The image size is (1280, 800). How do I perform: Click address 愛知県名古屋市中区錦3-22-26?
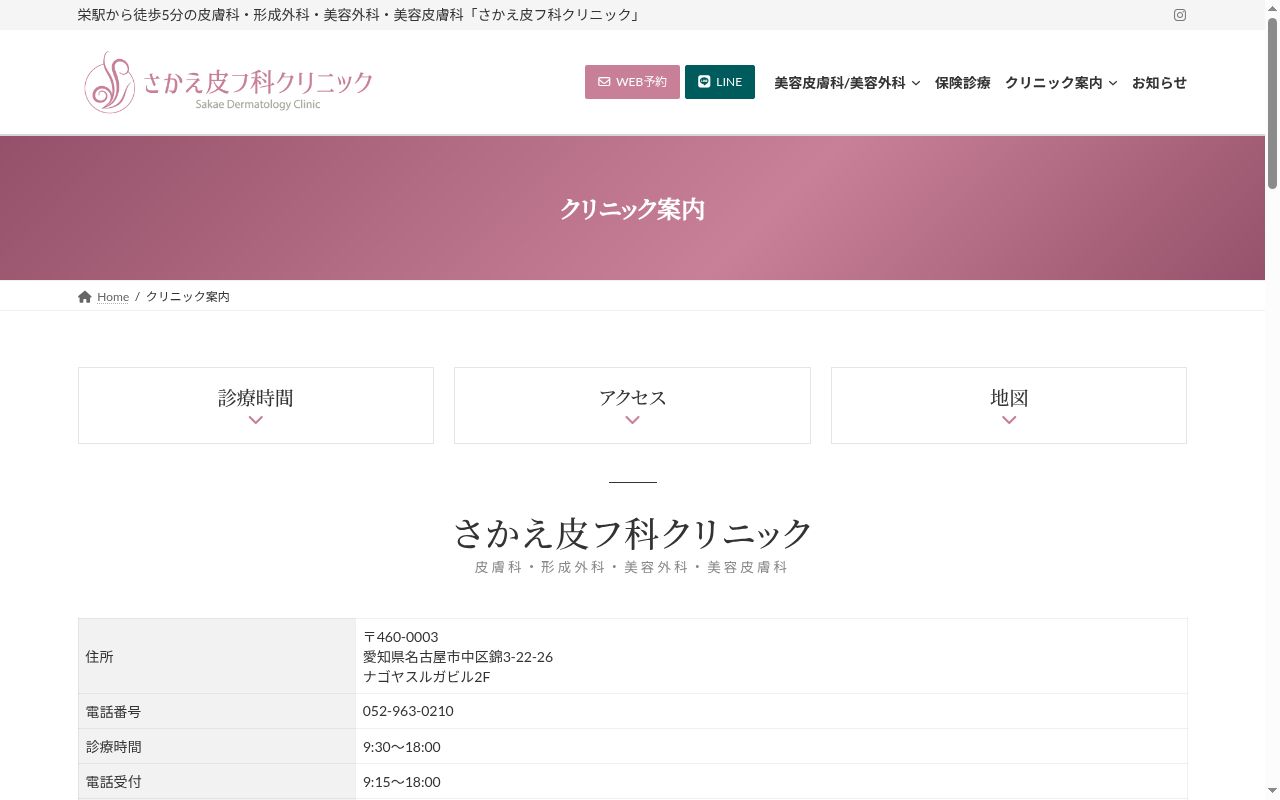(x=458, y=657)
